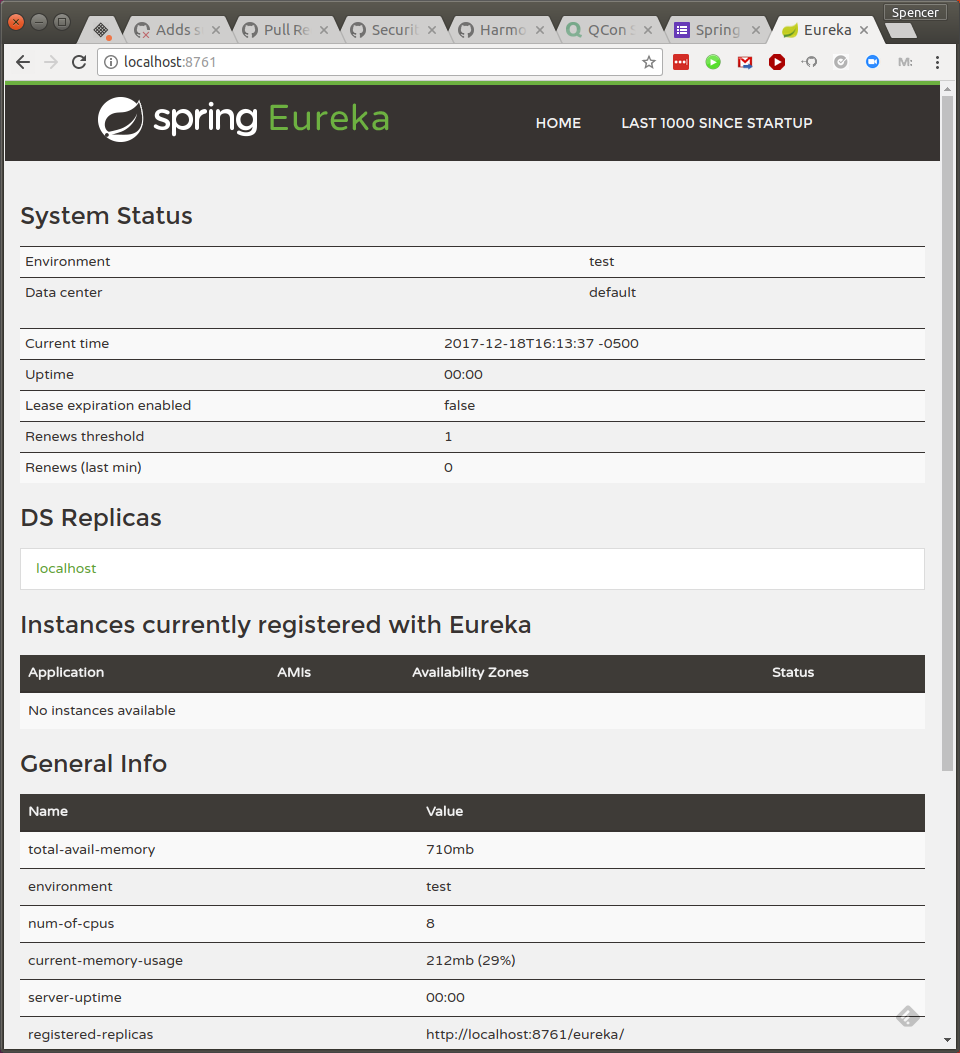The height and width of the screenshot is (1053, 960).
Task: Click the Zoom camera extension icon
Action: (873, 62)
